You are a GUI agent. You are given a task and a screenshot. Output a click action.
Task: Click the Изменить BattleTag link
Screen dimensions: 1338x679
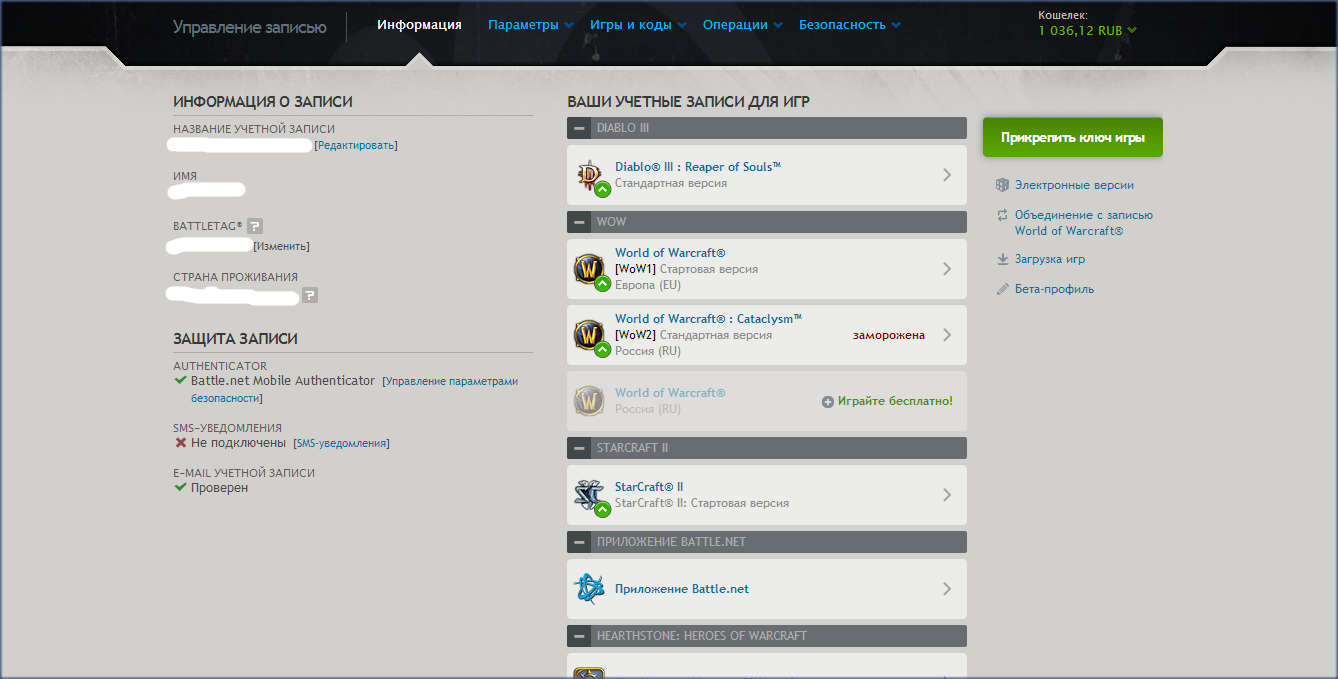tap(281, 246)
